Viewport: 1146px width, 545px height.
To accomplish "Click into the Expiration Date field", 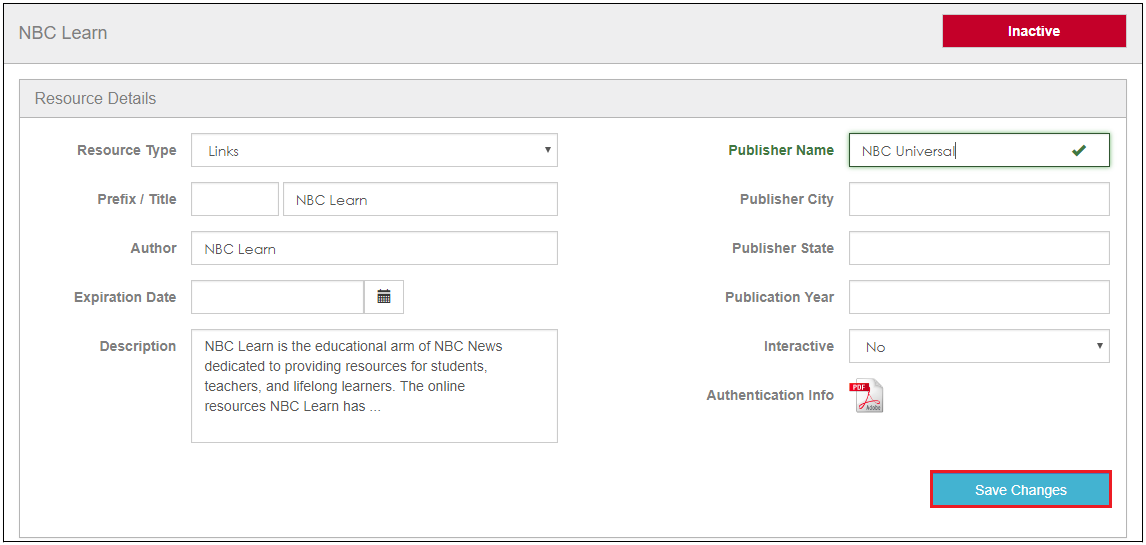I will [x=278, y=297].
